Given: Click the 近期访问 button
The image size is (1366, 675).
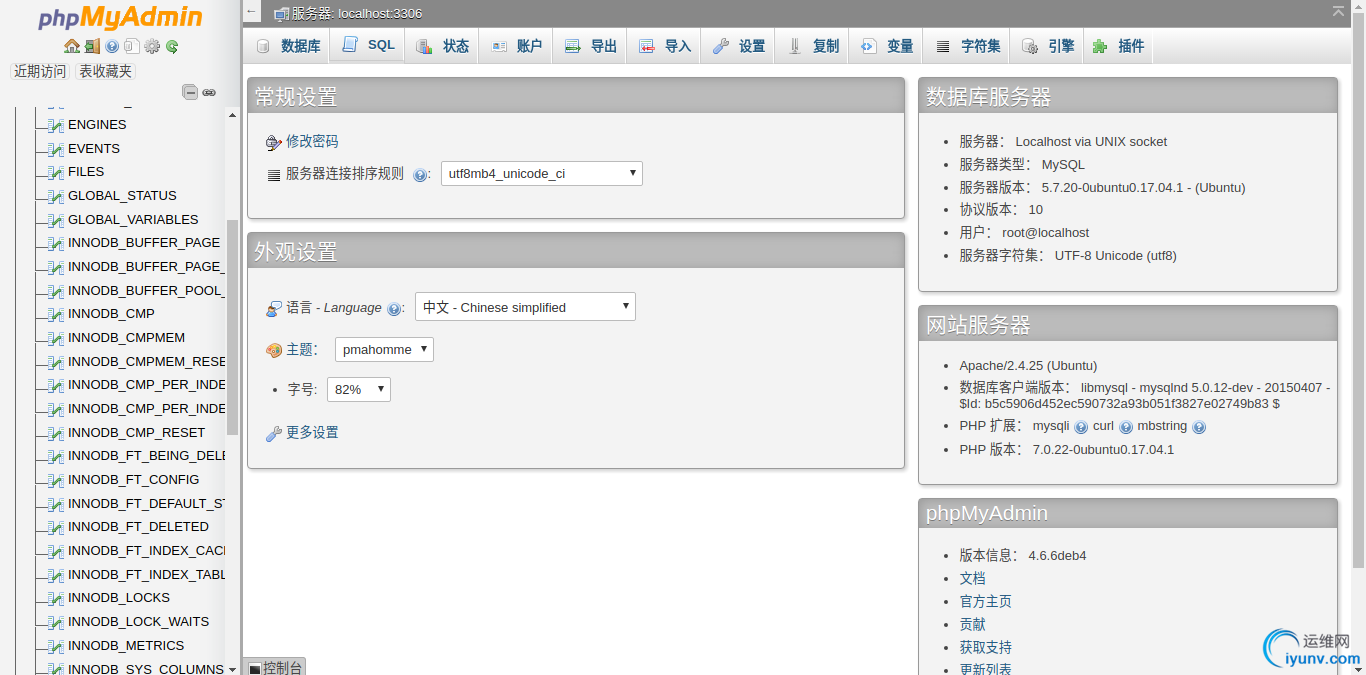Looking at the screenshot, I should (x=40, y=71).
